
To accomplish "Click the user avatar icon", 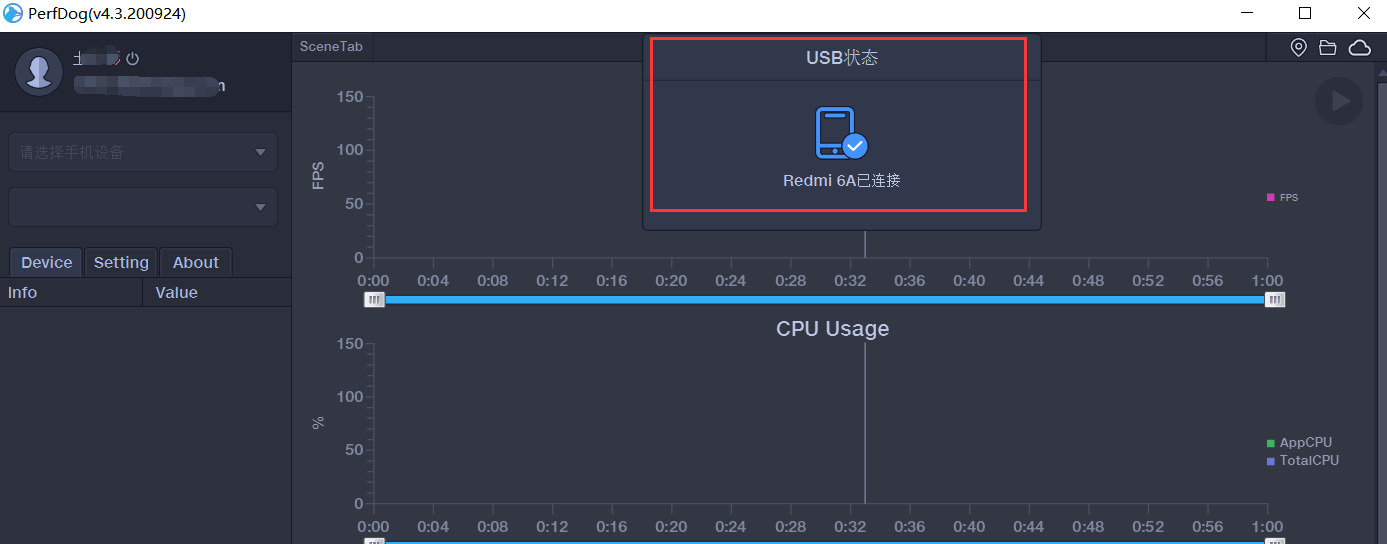I will click(40, 71).
